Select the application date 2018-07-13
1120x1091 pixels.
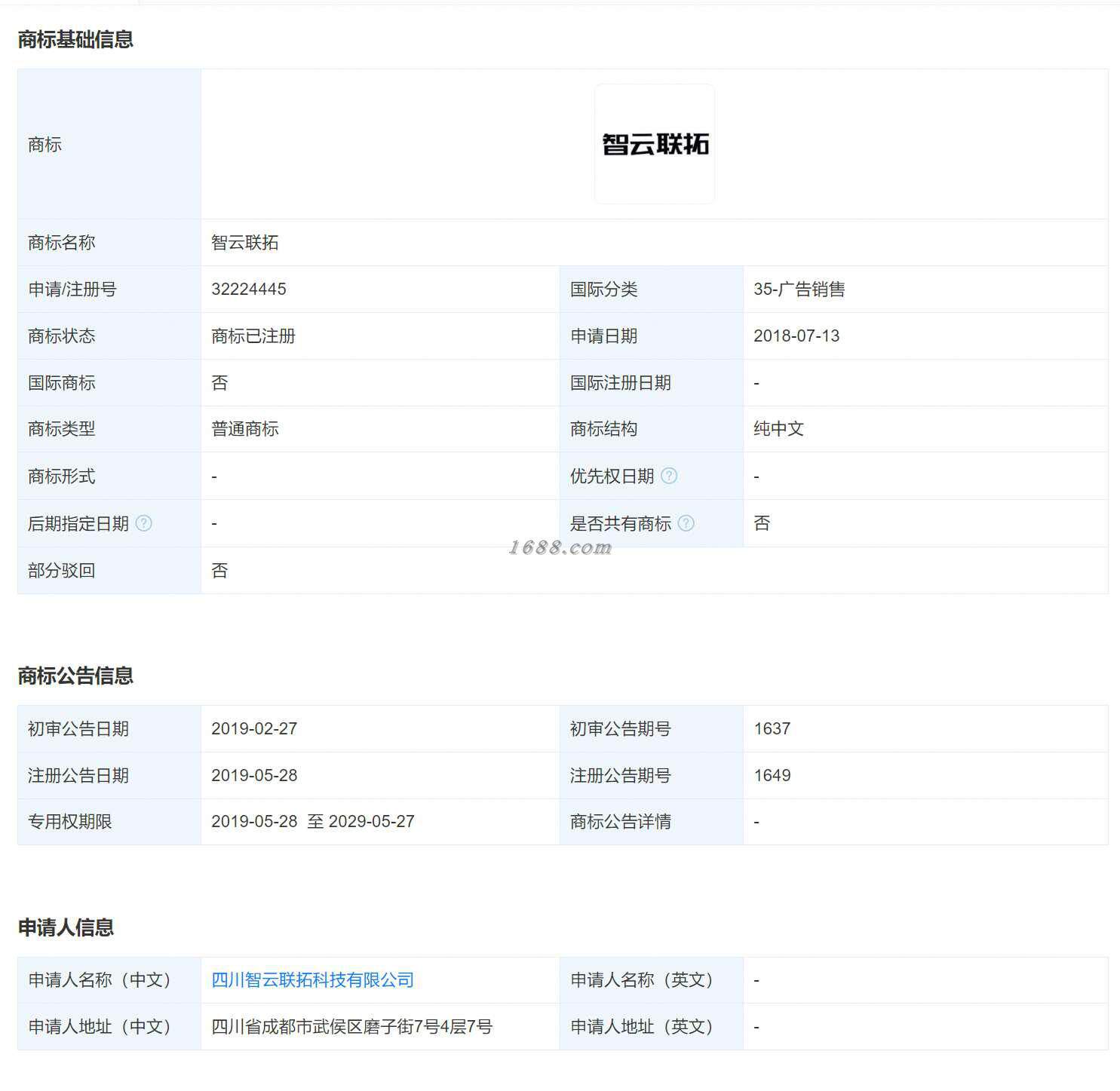pos(796,336)
